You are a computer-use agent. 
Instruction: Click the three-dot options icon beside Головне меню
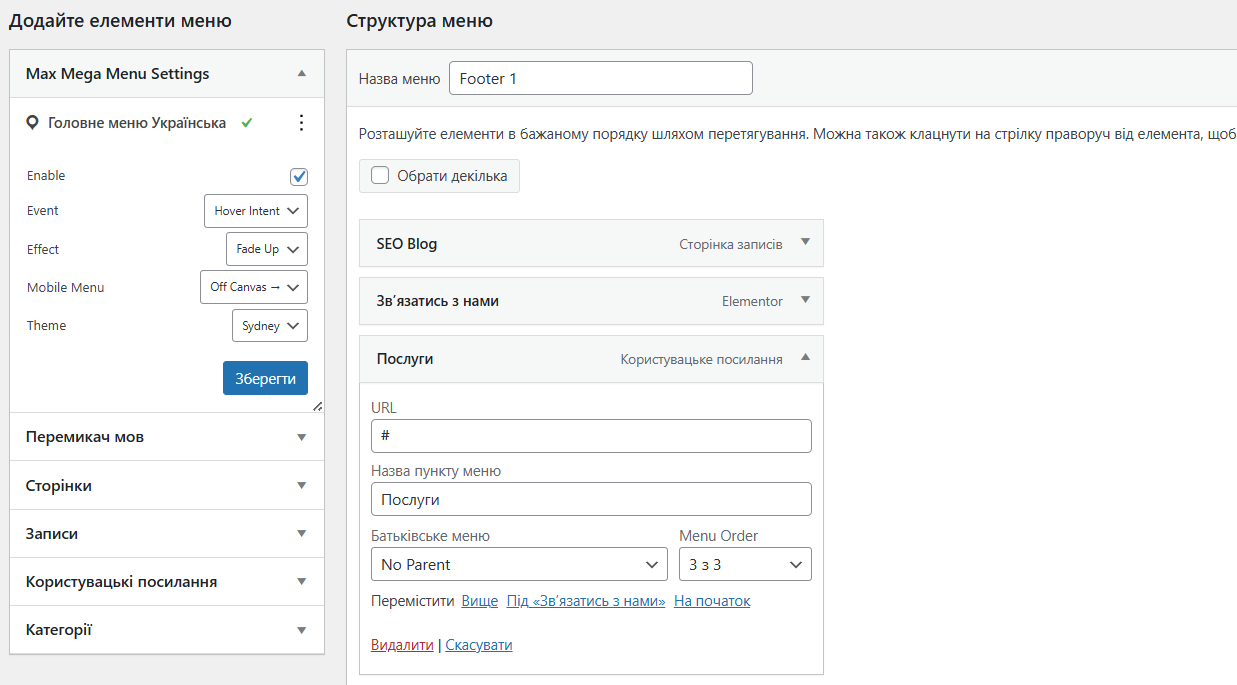[301, 123]
